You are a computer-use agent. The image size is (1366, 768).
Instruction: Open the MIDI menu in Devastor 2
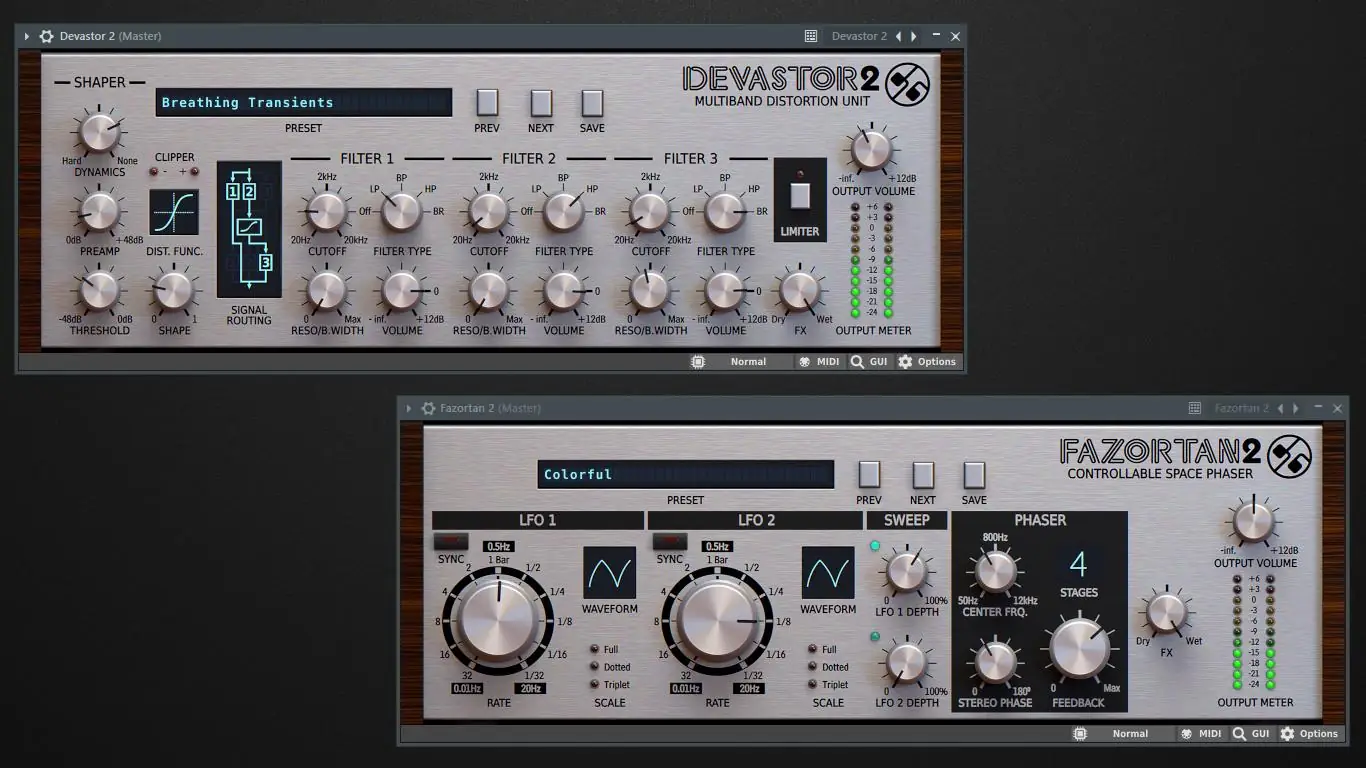[818, 362]
